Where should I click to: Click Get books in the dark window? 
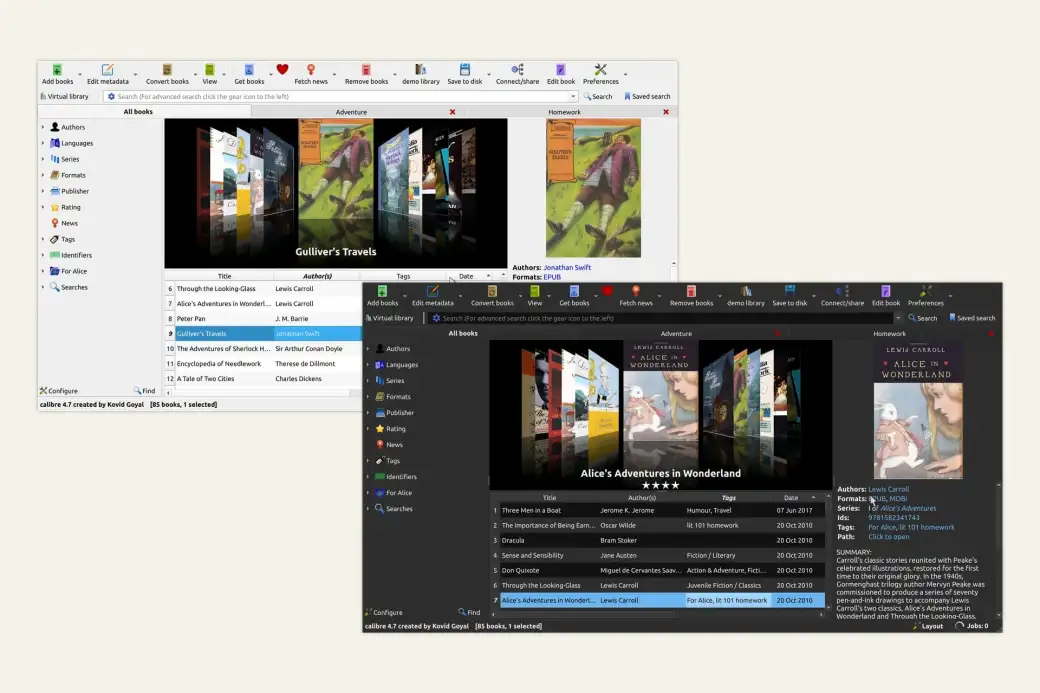click(x=574, y=296)
